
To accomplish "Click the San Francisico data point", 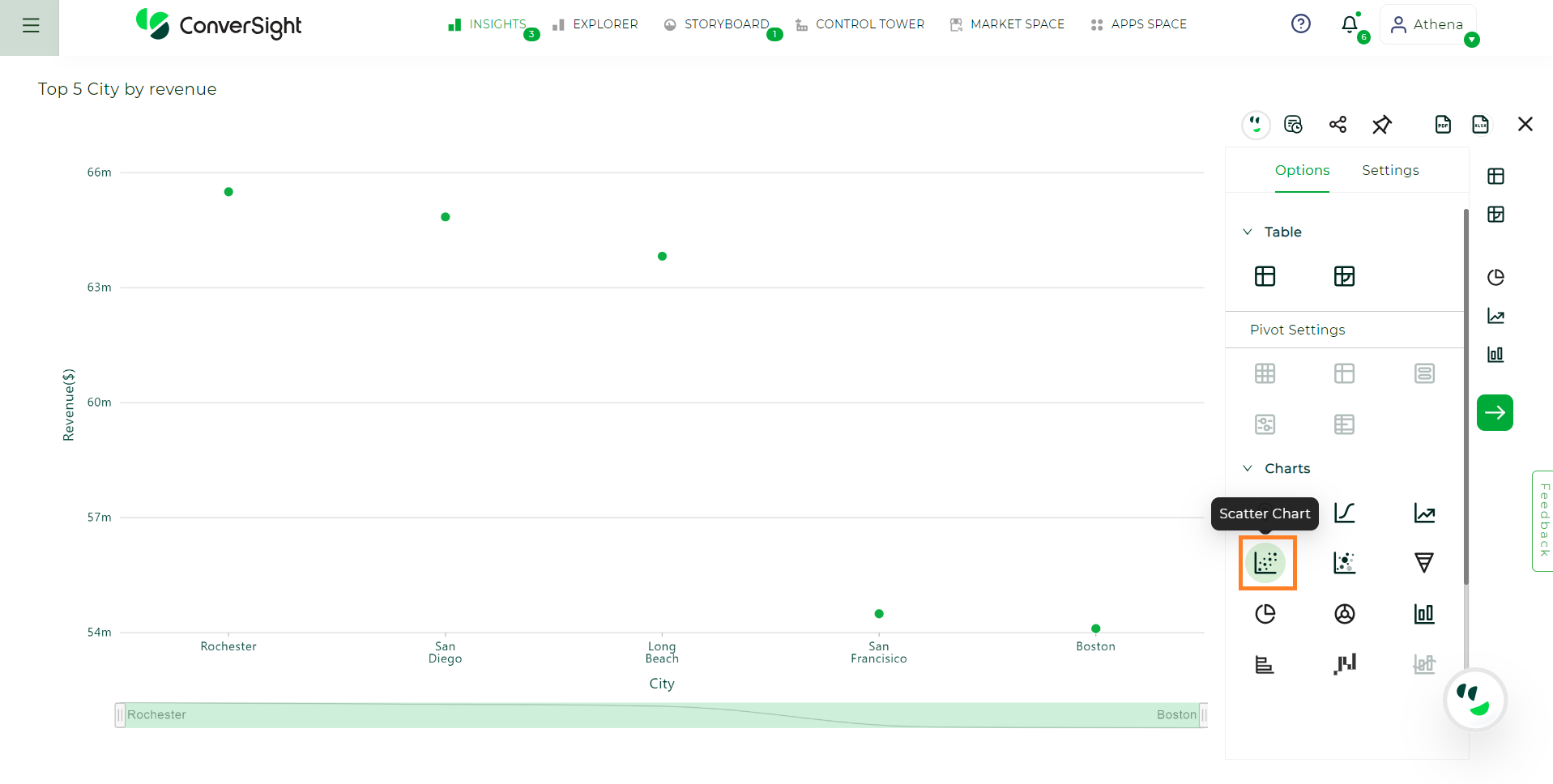I will [879, 614].
